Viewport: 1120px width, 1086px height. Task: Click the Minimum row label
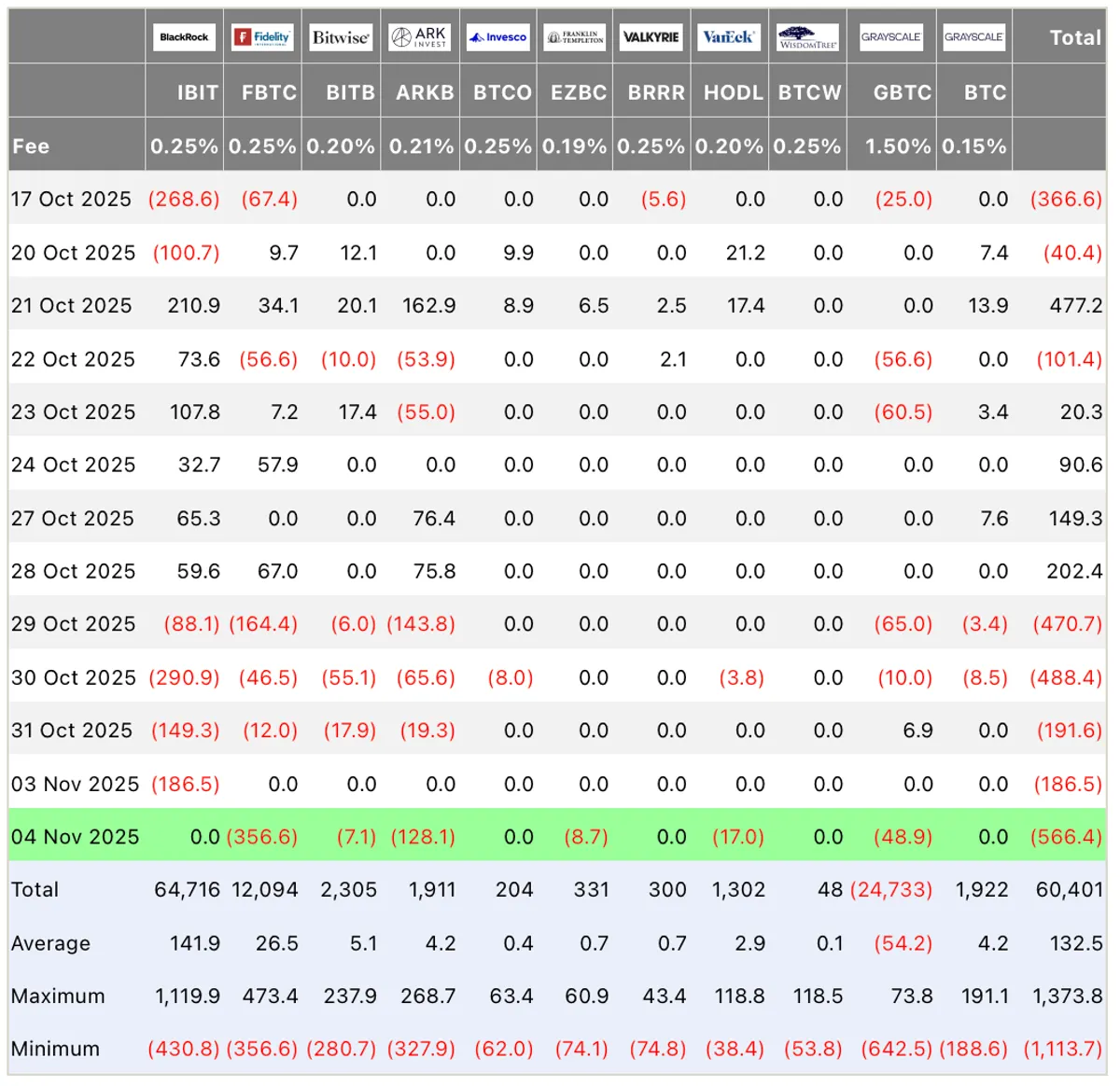pyautogui.click(x=55, y=1049)
